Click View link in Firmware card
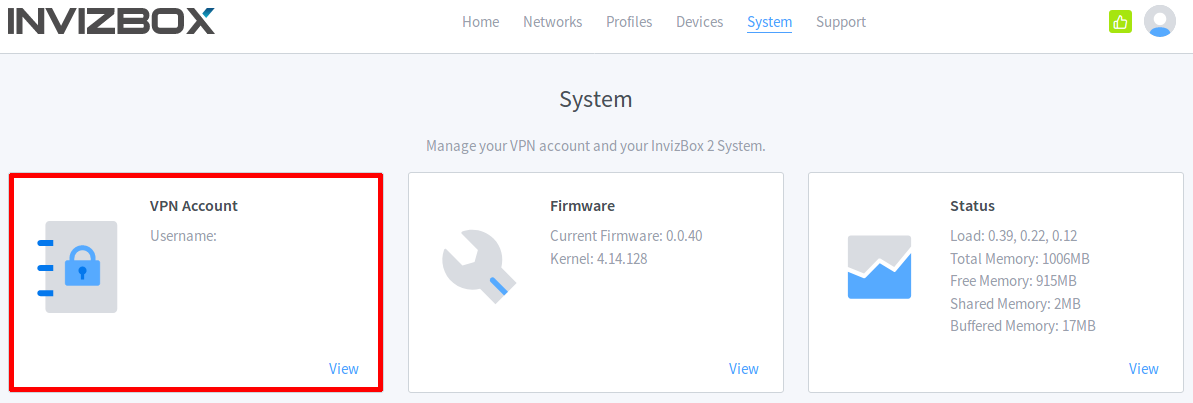Viewport: 1193px width, 403px height. pyautogui.click(x=744, y=368)
